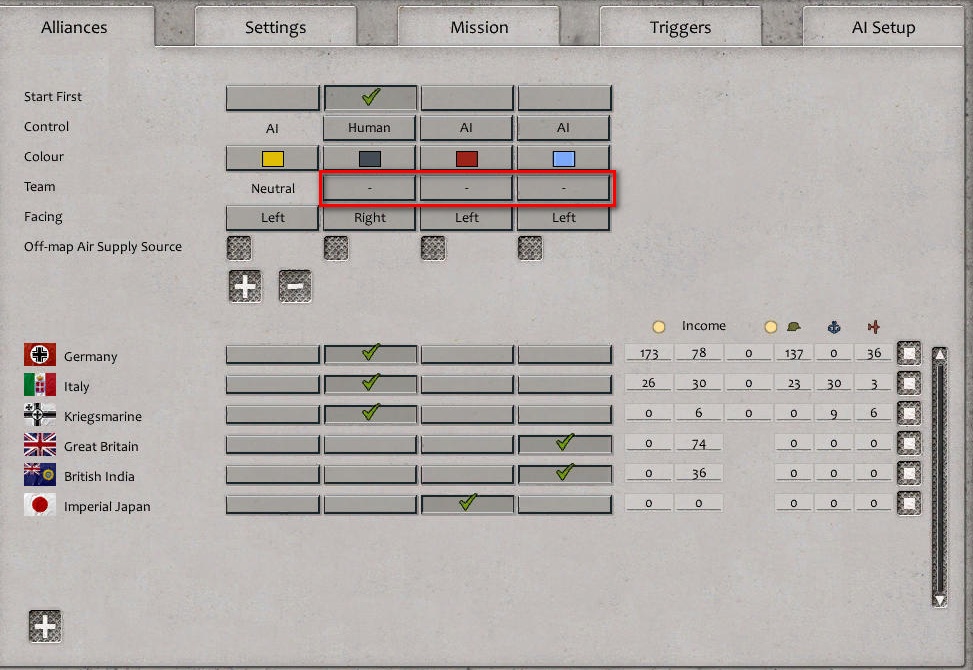Edit British India income value 36
973x670 pixels.
pyautogui.click(x=699, y=473)
